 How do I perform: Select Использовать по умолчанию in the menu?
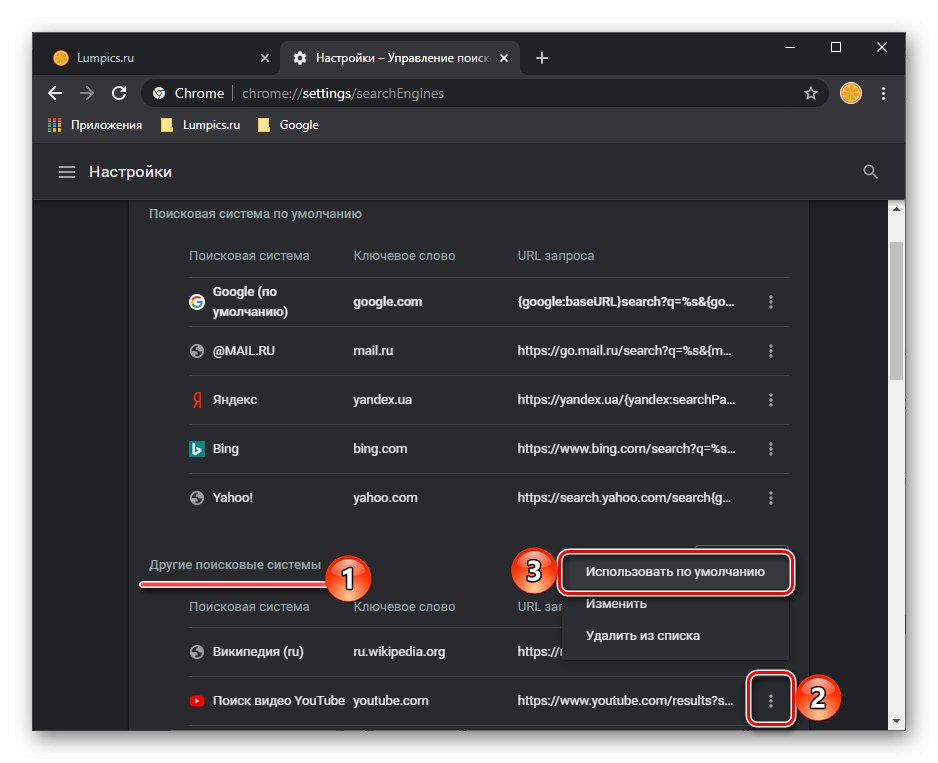(676, 572)
